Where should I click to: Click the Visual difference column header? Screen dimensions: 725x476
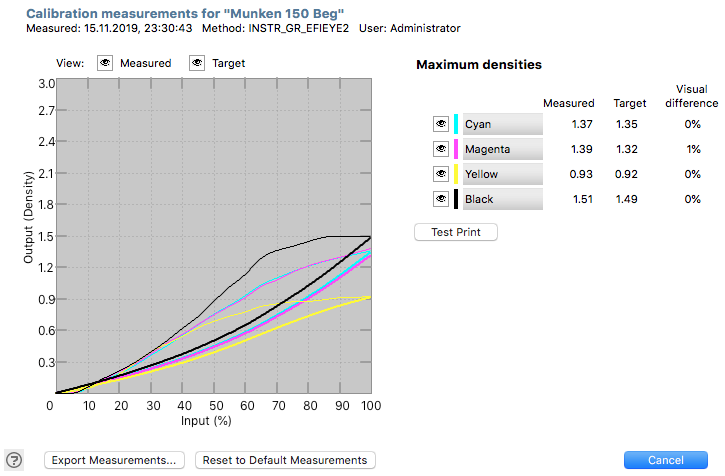691,96
